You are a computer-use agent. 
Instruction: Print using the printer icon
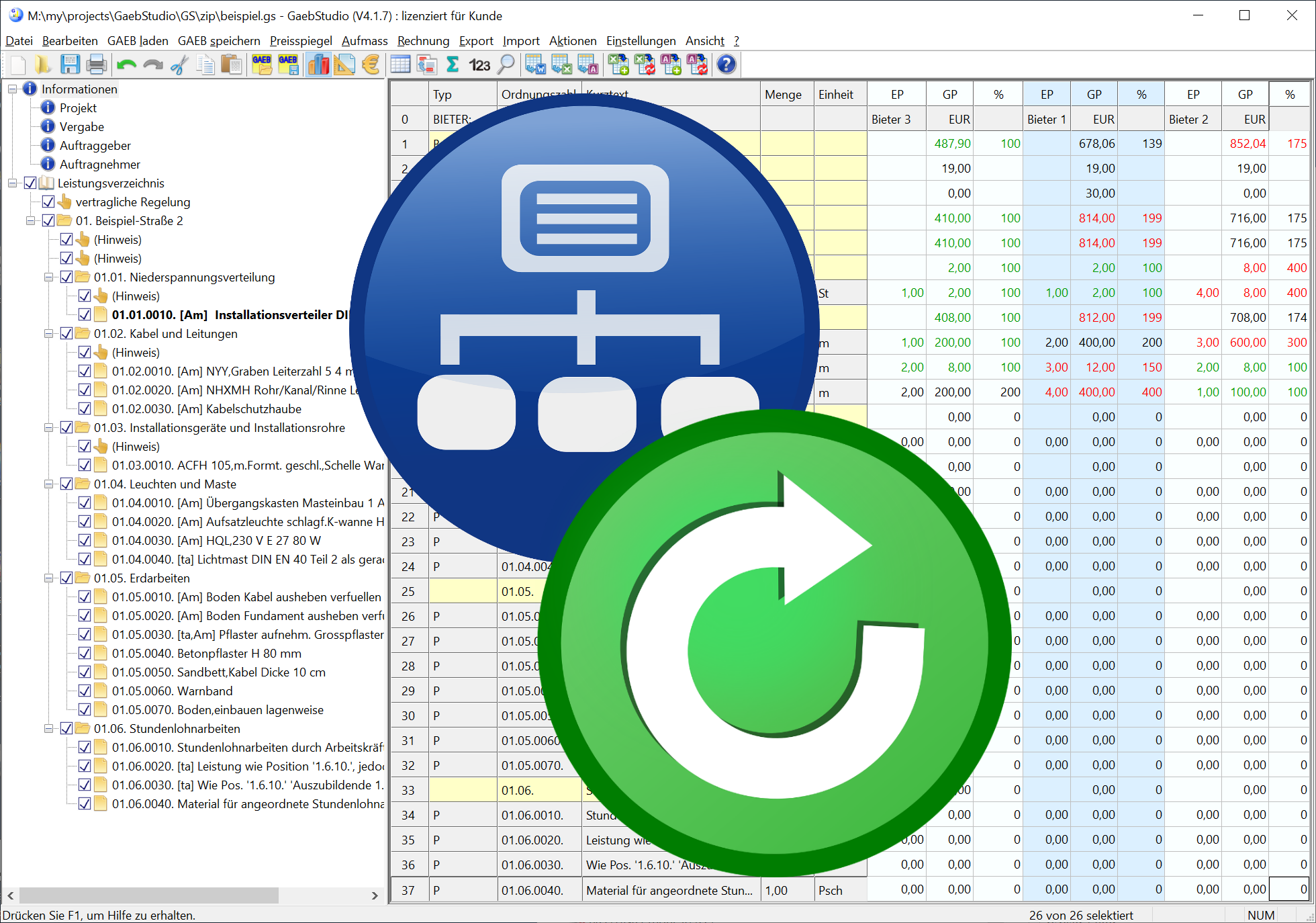pyautogui.click(x=97, y=65)
